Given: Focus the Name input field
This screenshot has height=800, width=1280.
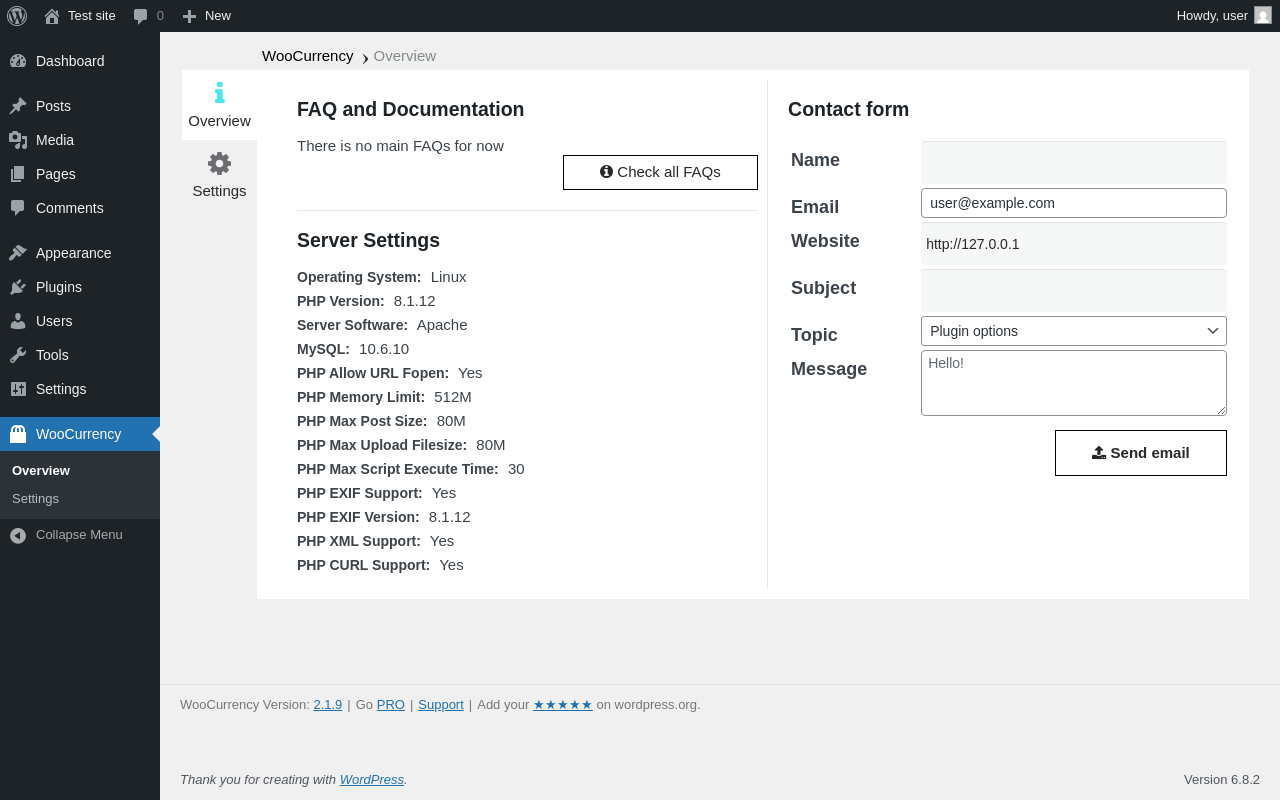Looking at the screenshot, I should pyautogui.click(x=1074, y=162).
